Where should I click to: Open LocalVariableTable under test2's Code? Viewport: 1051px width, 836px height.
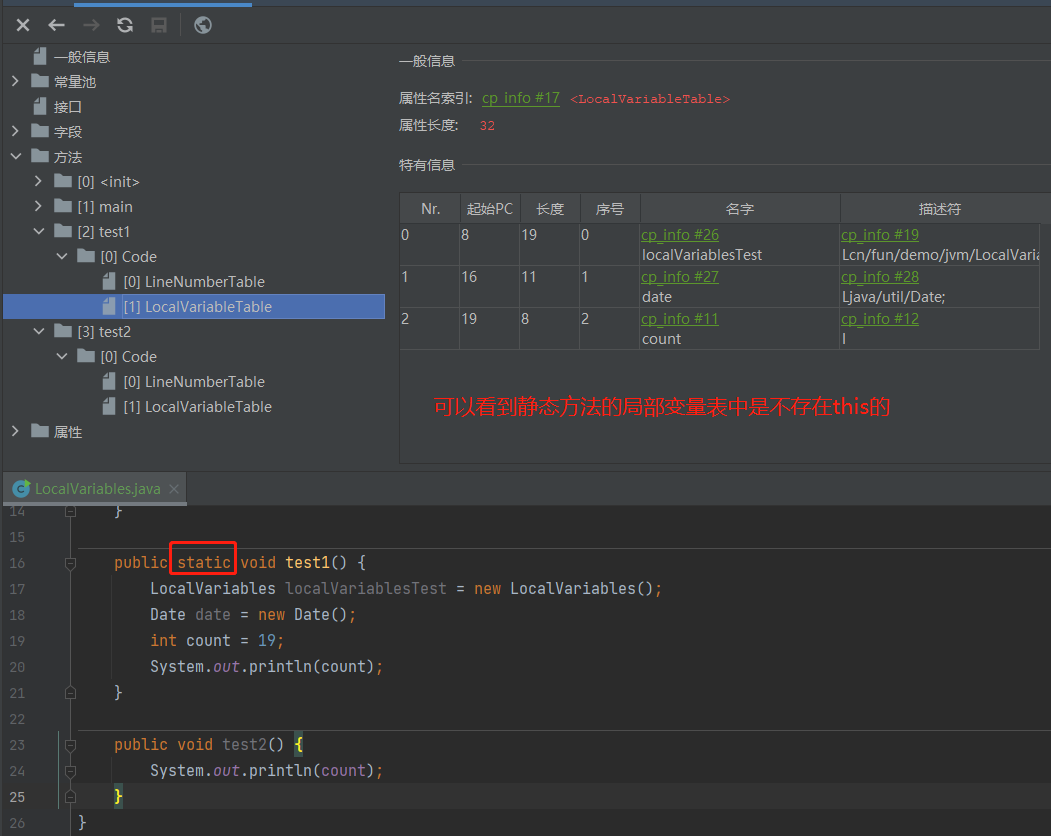[198, 407]
